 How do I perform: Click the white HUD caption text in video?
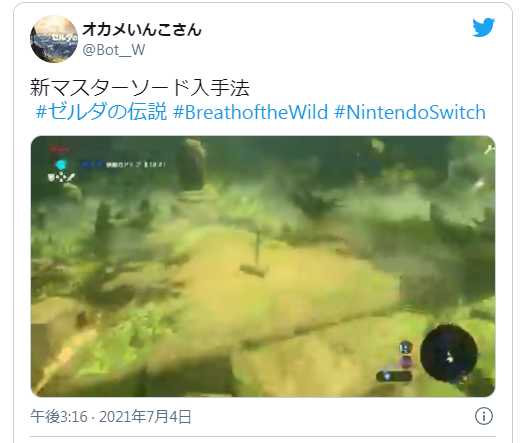136,165
